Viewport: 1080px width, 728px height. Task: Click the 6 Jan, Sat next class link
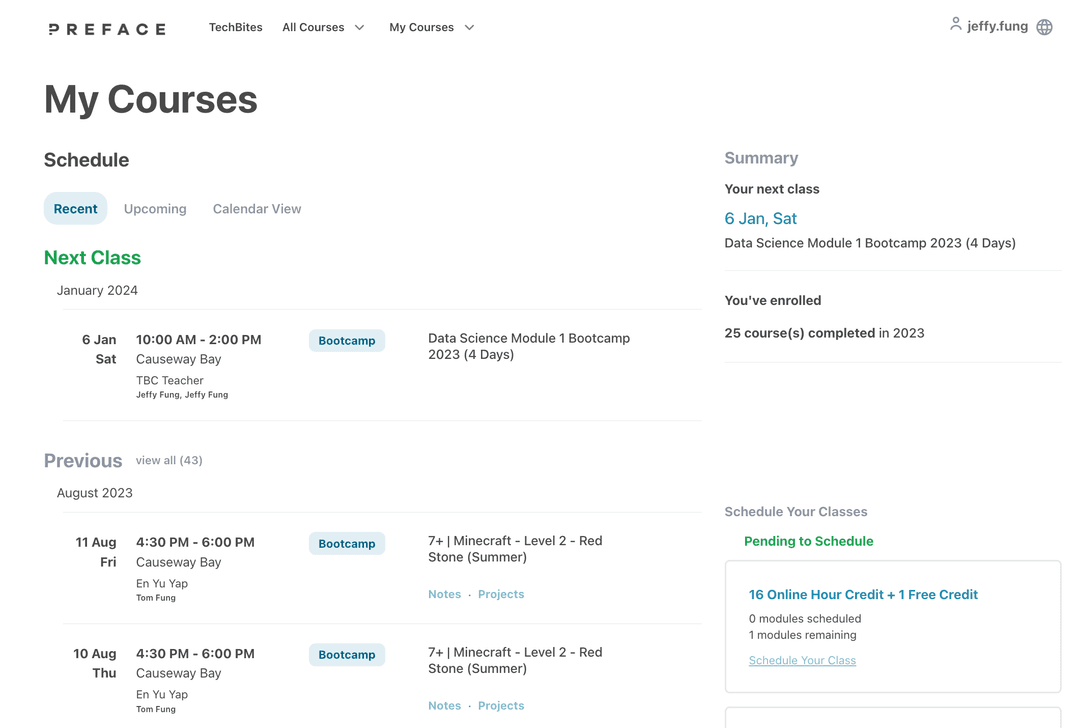click(760, 218)
